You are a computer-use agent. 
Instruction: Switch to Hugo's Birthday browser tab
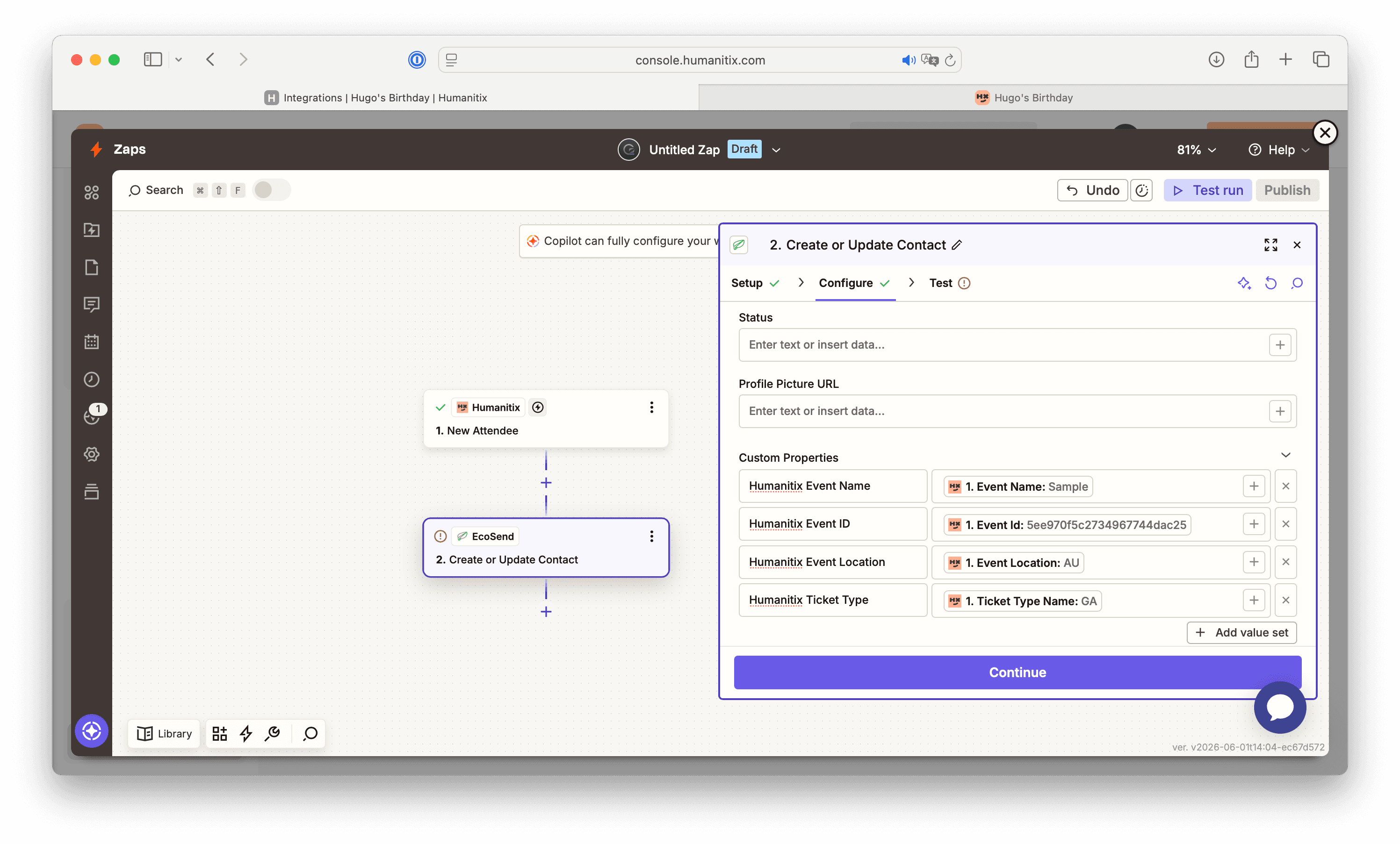pyautogui.click(x=1023, y=98)
